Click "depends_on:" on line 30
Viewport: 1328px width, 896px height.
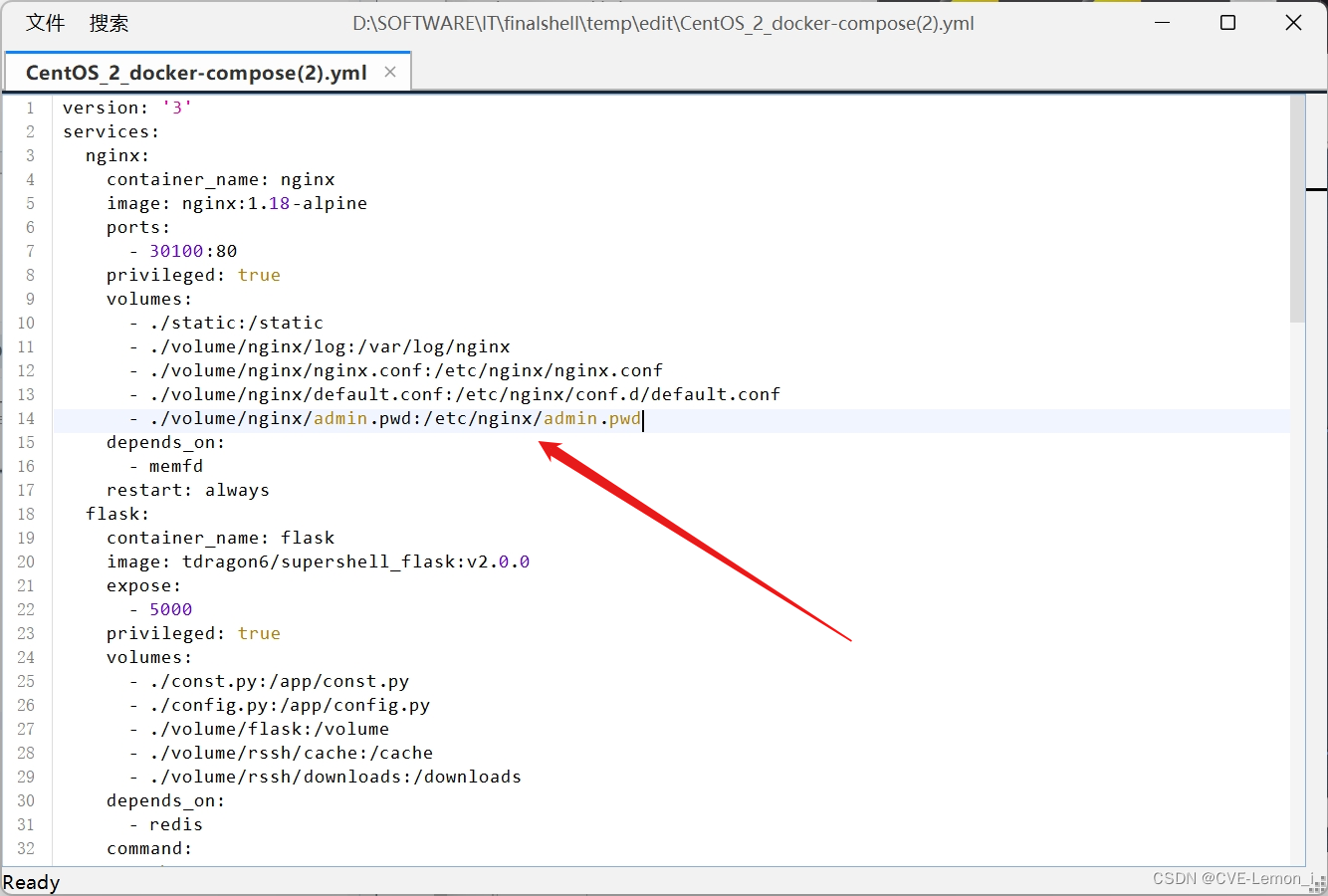[x=166, y=800]
